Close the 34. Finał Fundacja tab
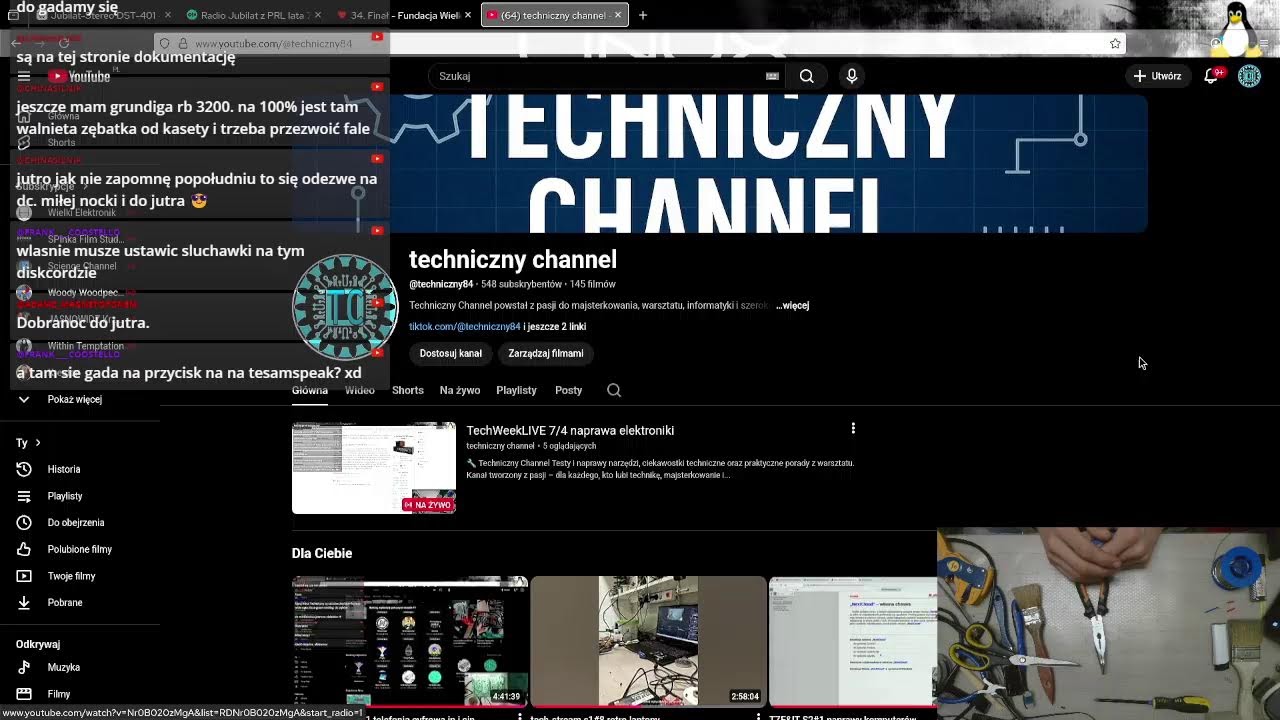Screen dimensions: 1280x720 (467, 15)
